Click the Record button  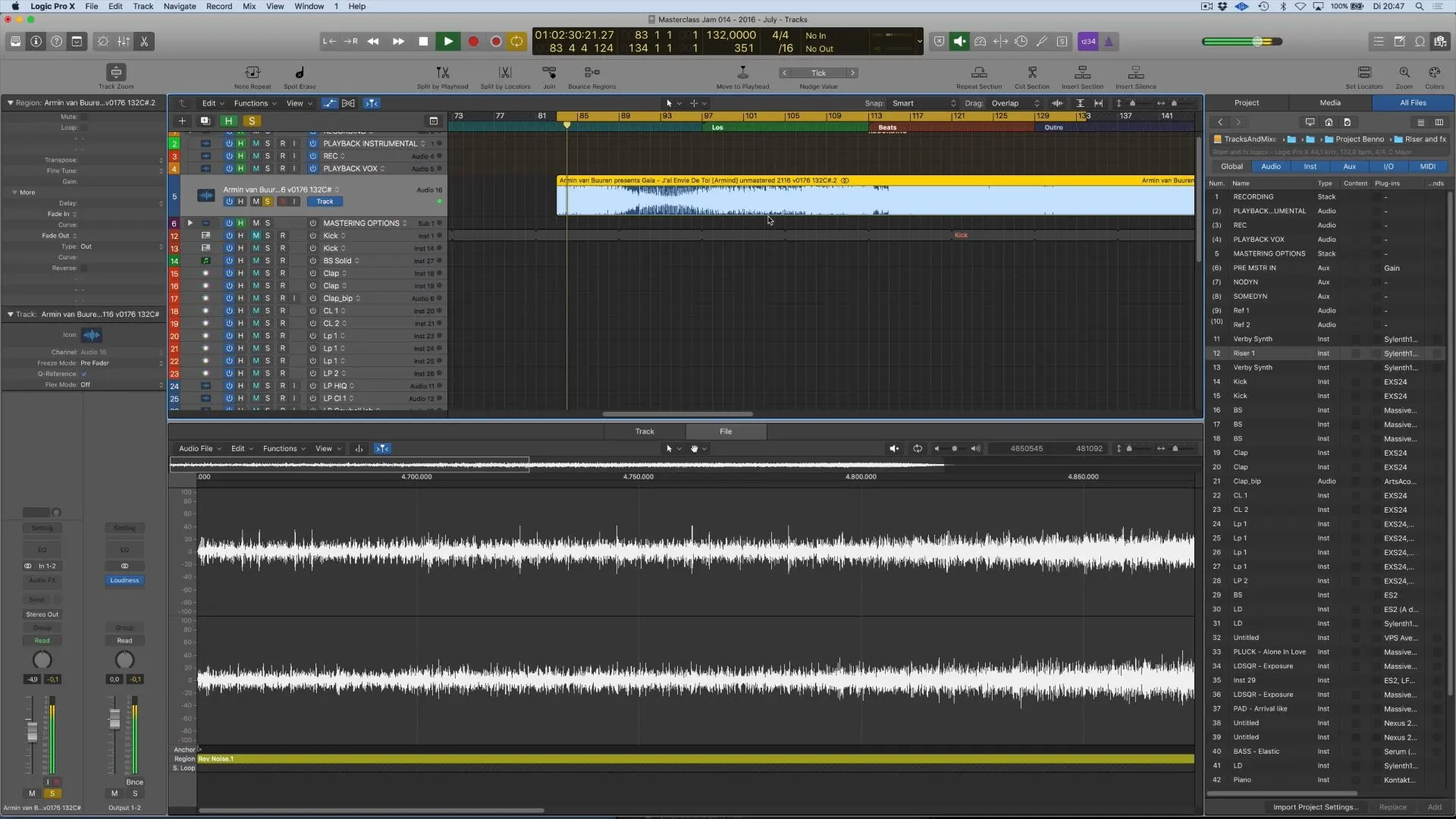click(473, 42)
